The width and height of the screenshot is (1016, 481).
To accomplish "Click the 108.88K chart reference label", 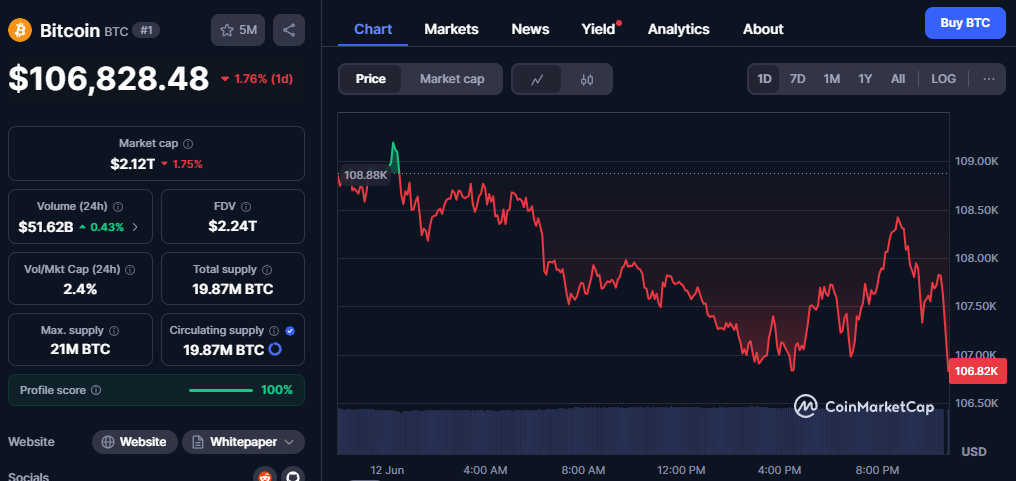I will [x=365, y=175].
